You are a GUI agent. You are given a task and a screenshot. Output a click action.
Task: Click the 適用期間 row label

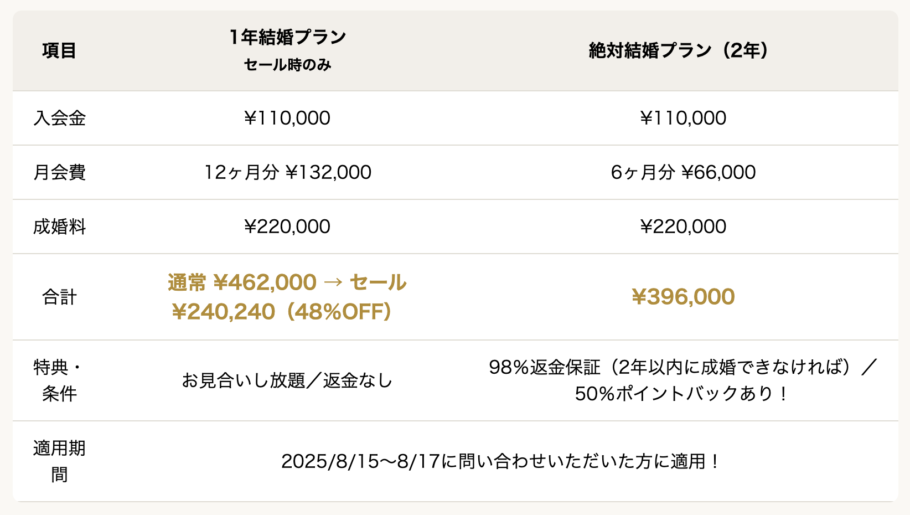pyautogui.click(x=59, y=462)
